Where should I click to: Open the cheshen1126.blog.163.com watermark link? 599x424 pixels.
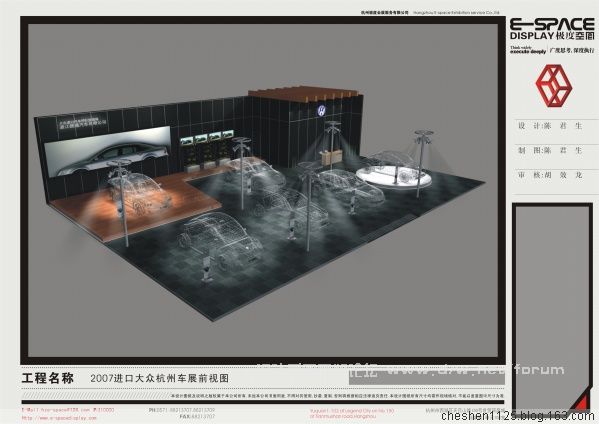[518, 416]
